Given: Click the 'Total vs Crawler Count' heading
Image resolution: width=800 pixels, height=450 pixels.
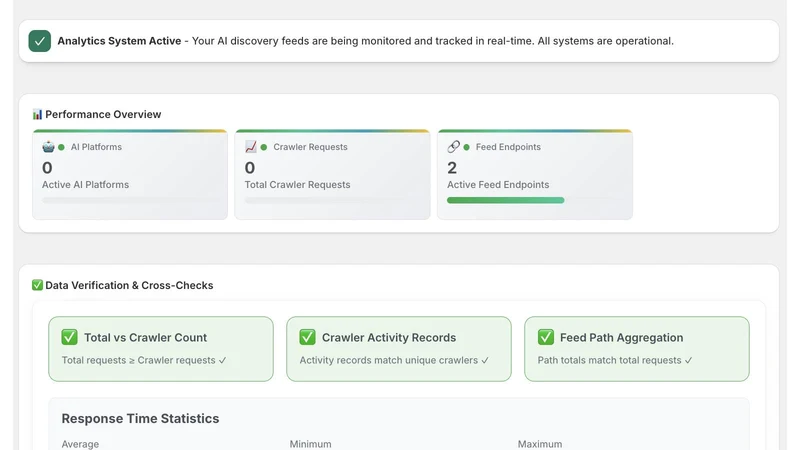Looking at the screenshot, I should click(145, 337).
